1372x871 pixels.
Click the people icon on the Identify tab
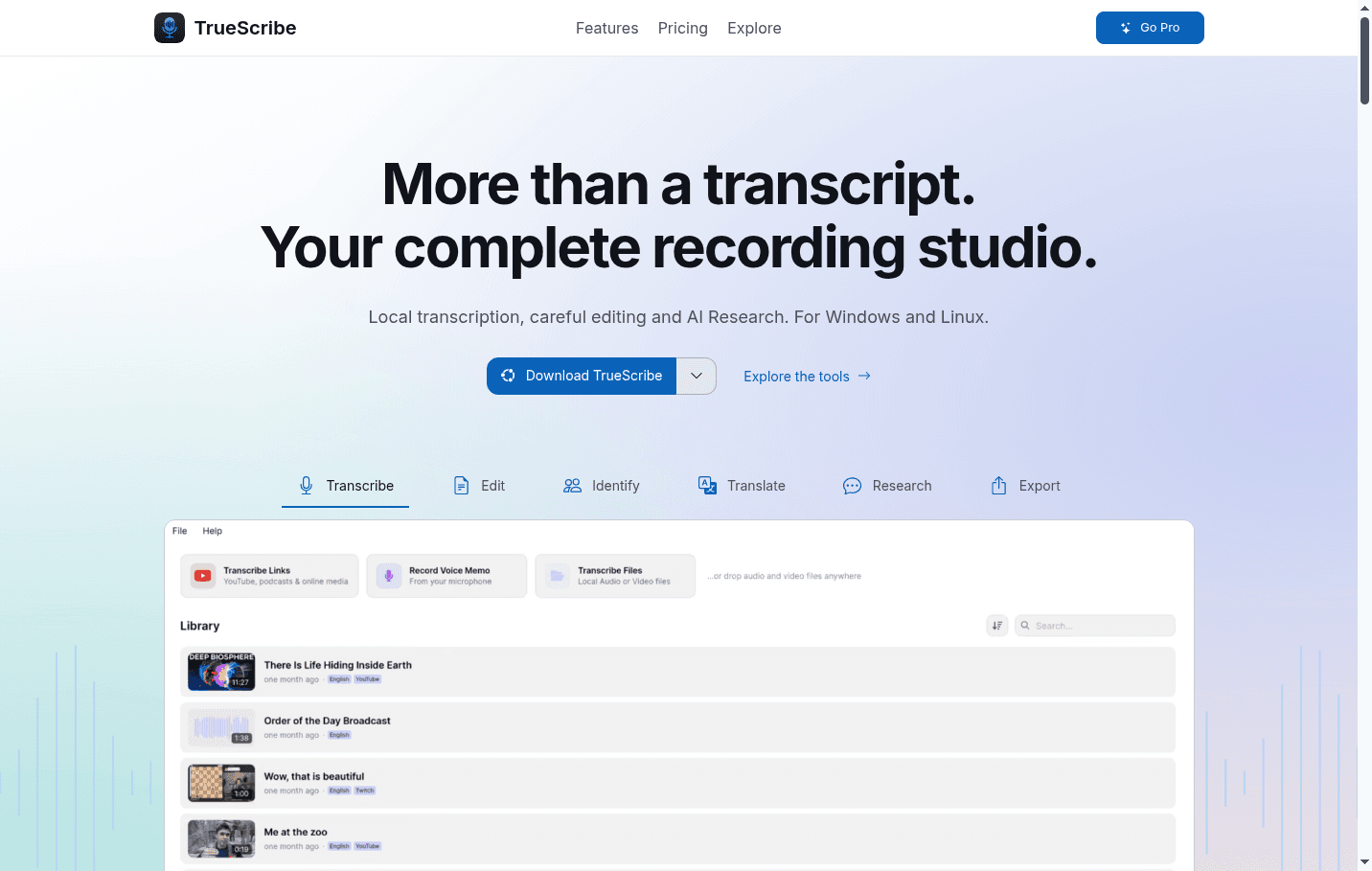572,486
